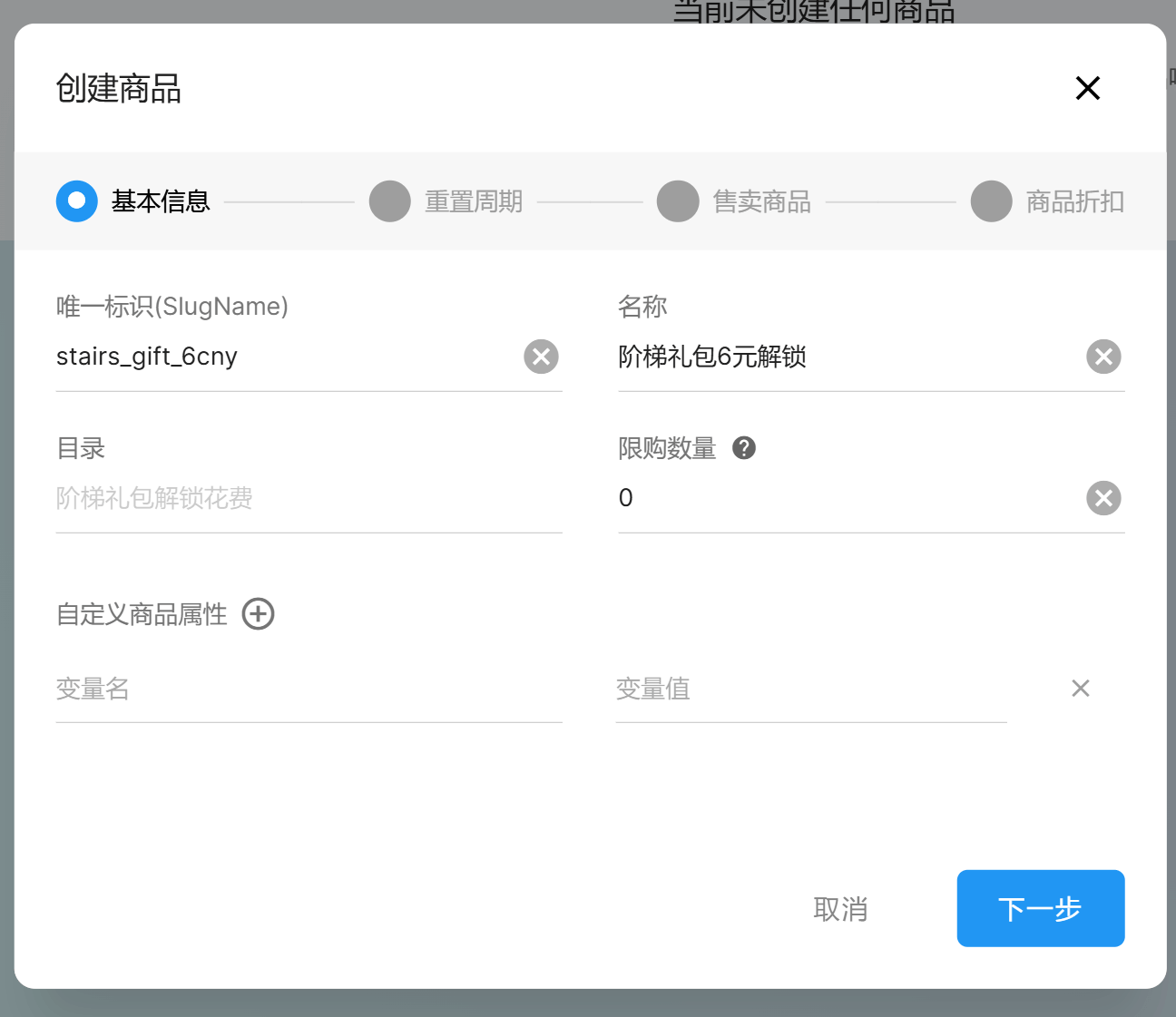The image size is (1176, 1017).
Task: Go to the 售卖商品 step label
Action: tap(761, 201)
